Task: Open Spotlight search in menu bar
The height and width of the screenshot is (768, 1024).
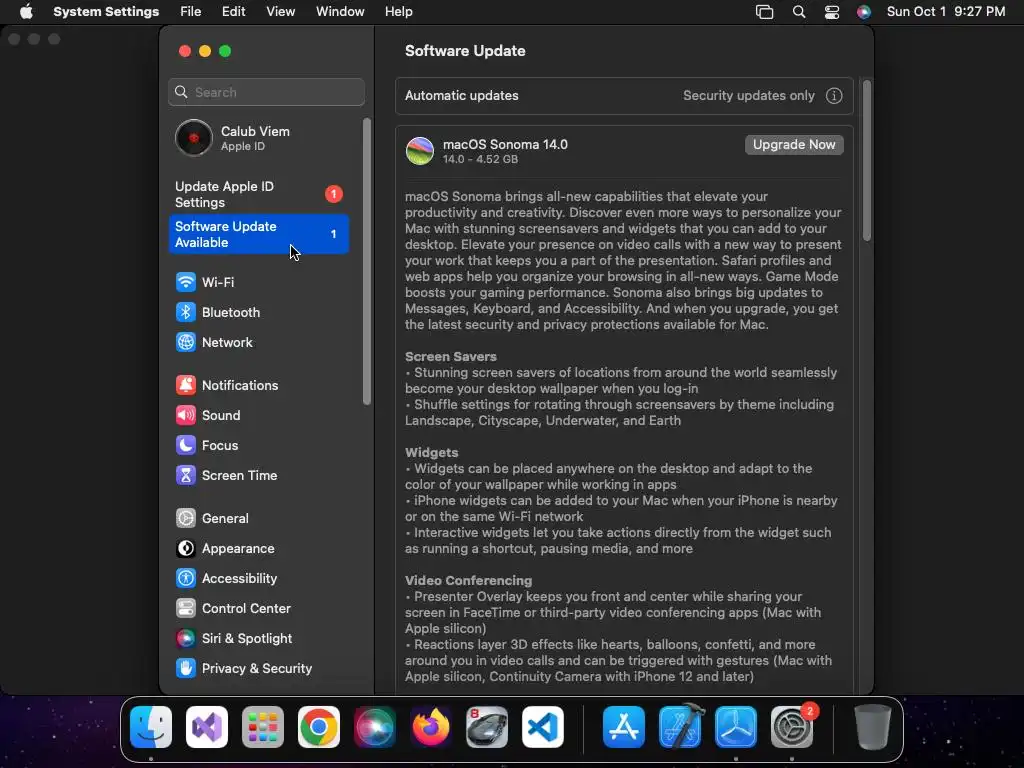Action: pos(799,12)
